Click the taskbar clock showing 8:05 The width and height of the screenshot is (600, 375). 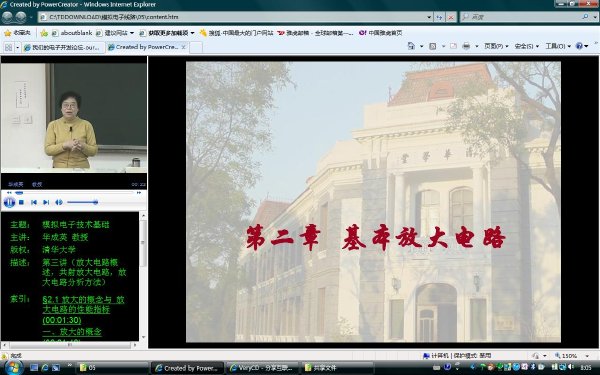coord(586,367)
